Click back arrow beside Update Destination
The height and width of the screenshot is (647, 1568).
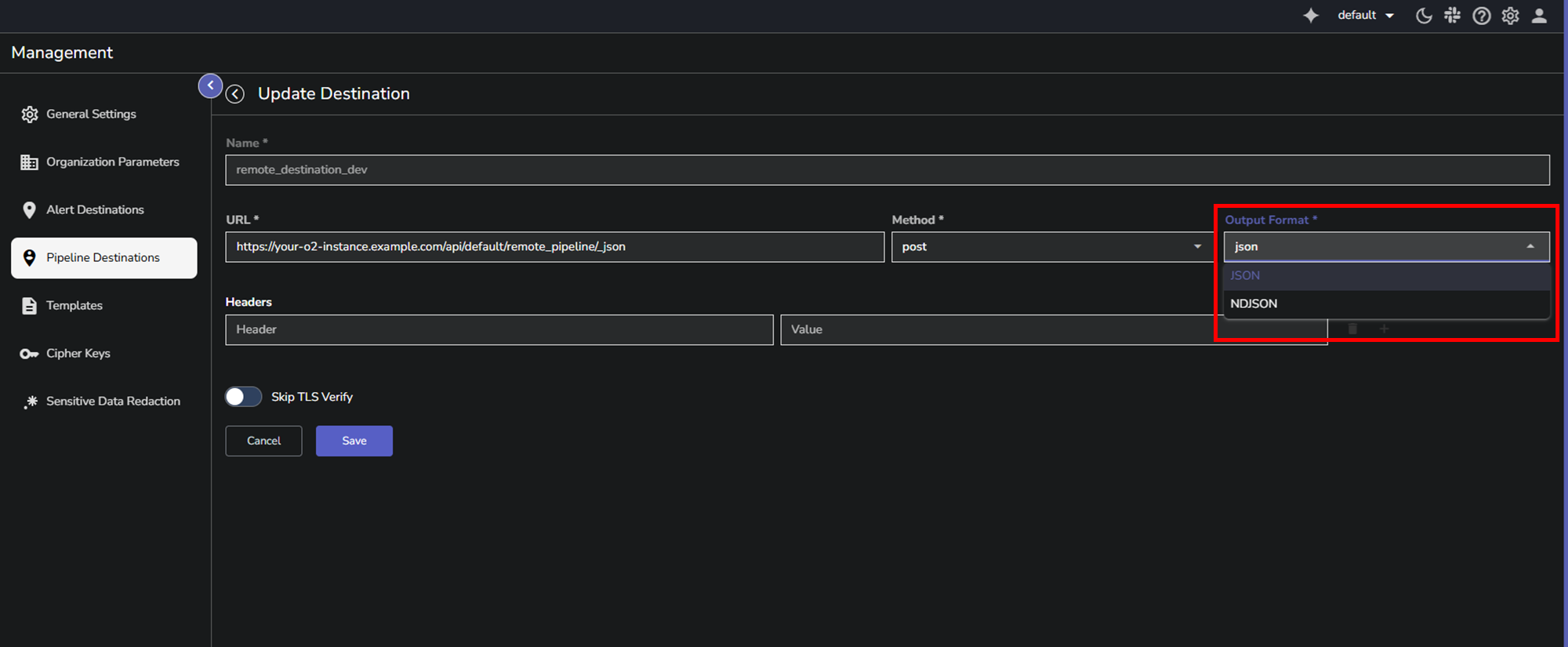[235, 94]
